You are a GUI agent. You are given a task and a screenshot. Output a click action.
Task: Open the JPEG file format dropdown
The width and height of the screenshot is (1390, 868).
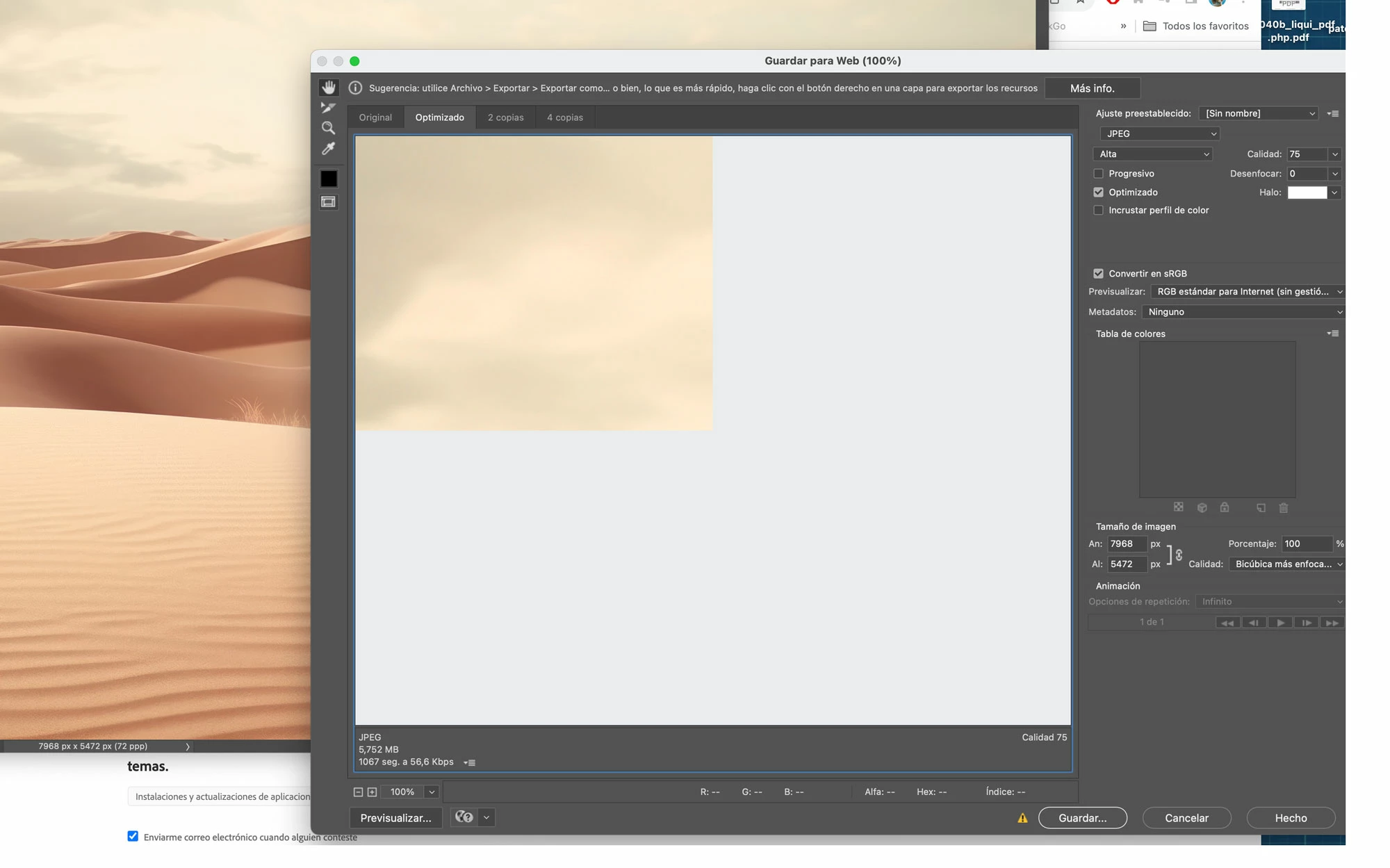coord(1159,133)
